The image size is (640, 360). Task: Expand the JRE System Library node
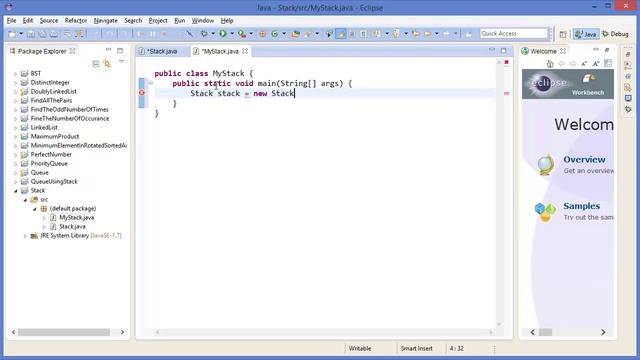[25, 236]
